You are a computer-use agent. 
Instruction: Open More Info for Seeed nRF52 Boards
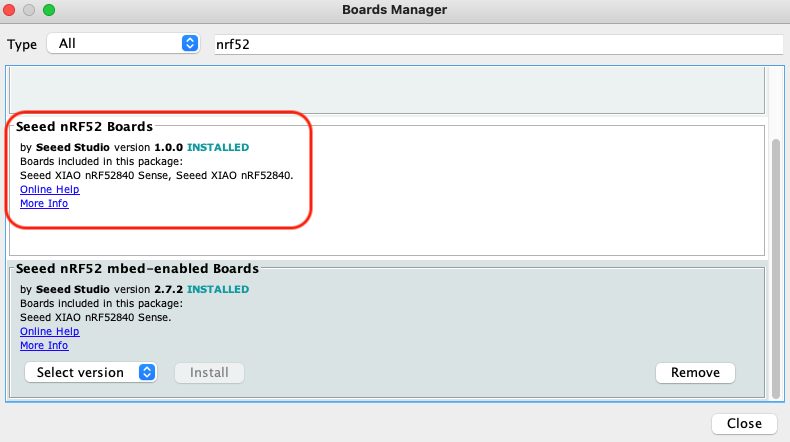[44, 204]
